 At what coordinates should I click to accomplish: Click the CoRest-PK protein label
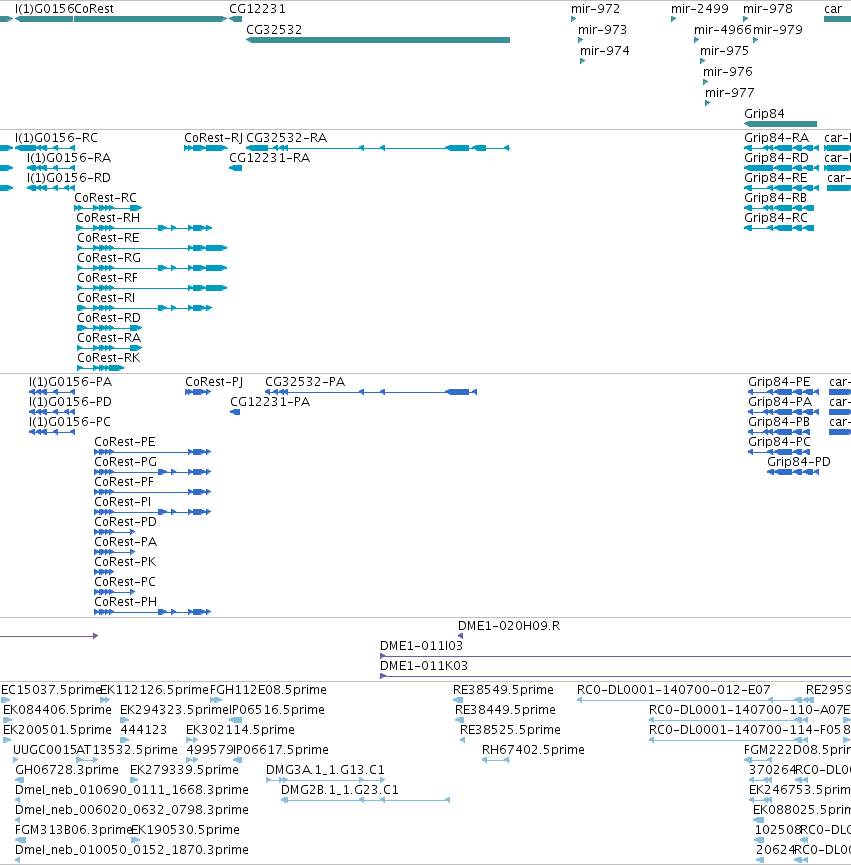tap(125, 562)
